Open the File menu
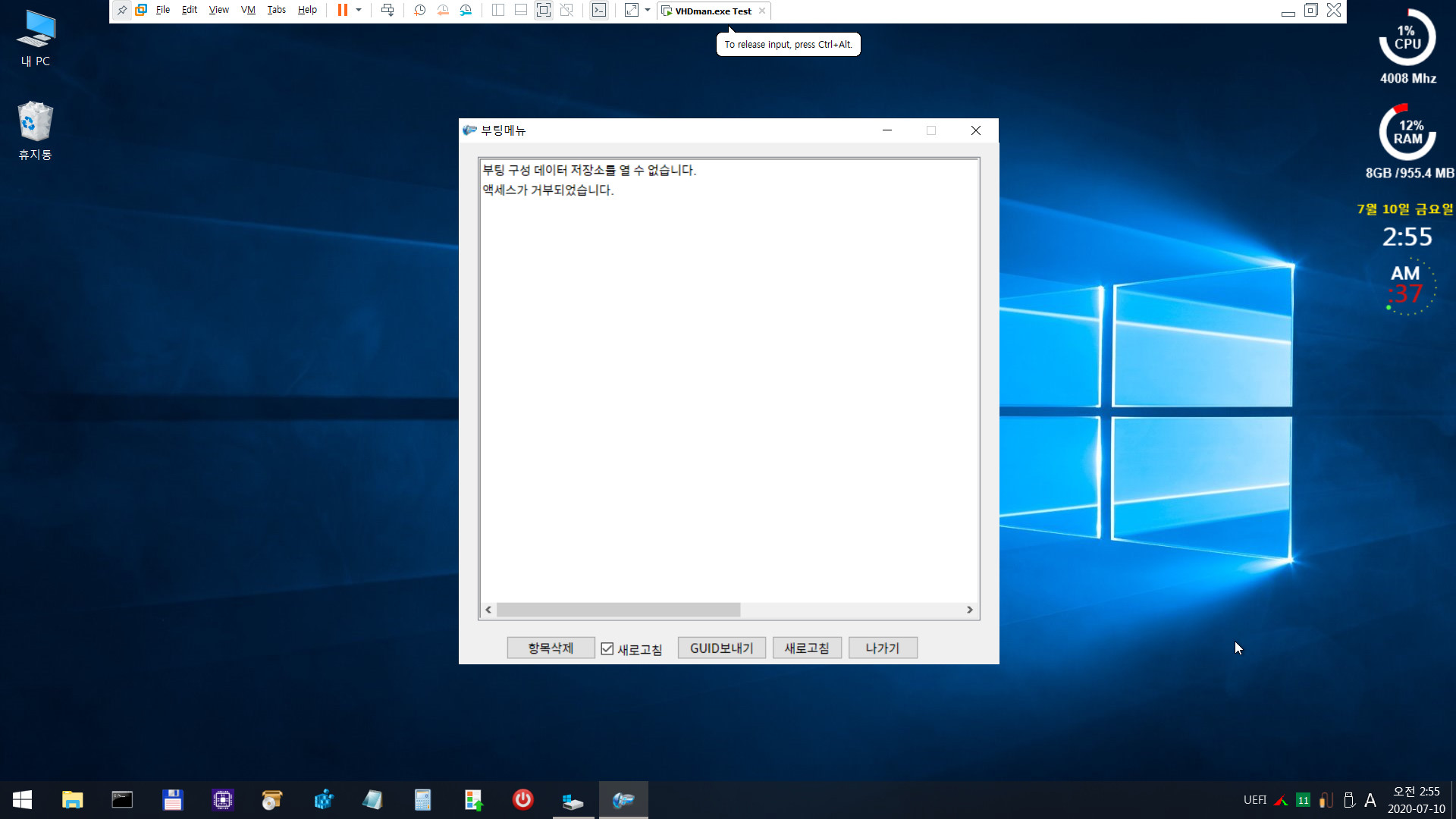Screen dimensions: 1456x819 (163, 11)
